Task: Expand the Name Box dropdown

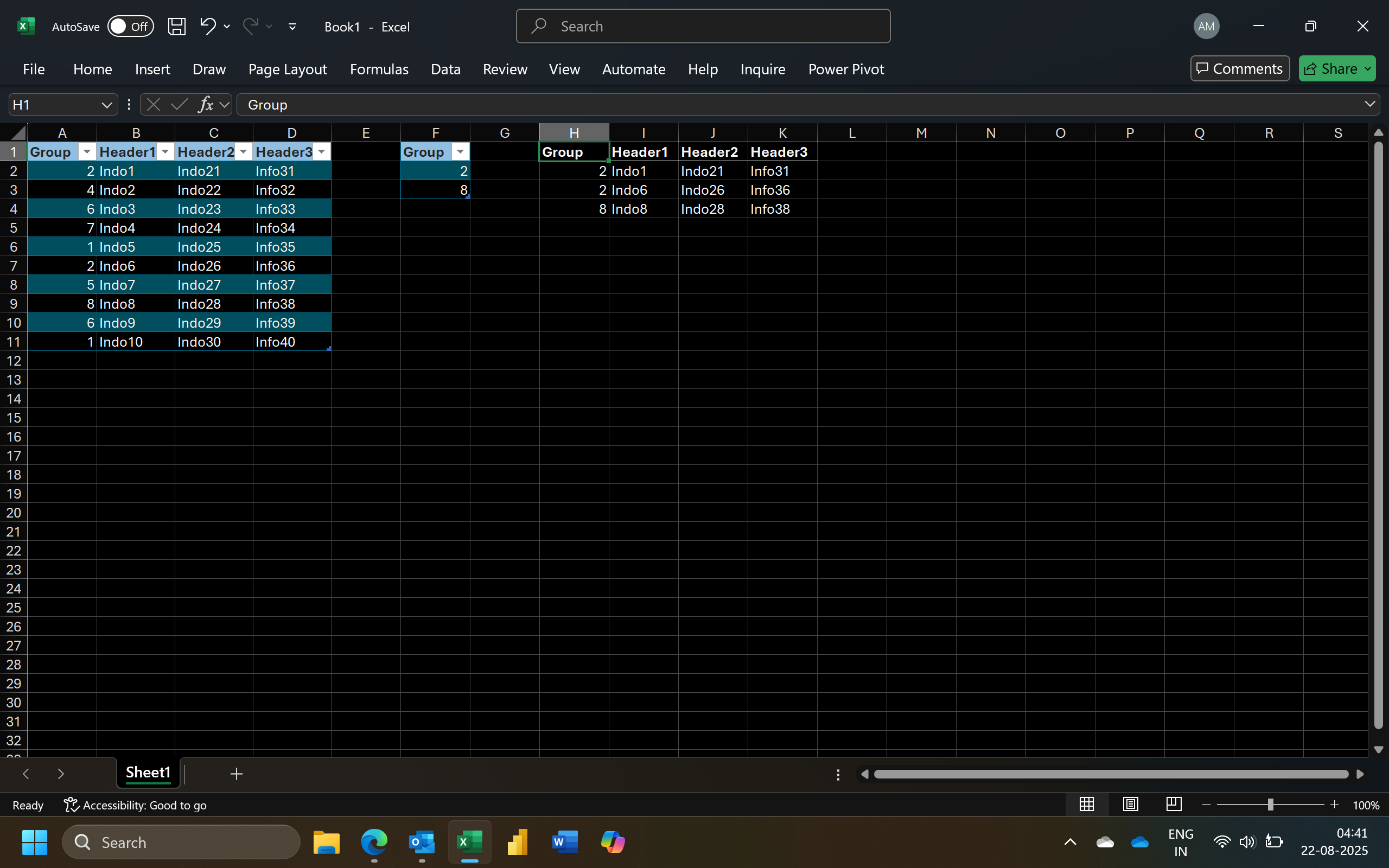Action: point(106,105)
